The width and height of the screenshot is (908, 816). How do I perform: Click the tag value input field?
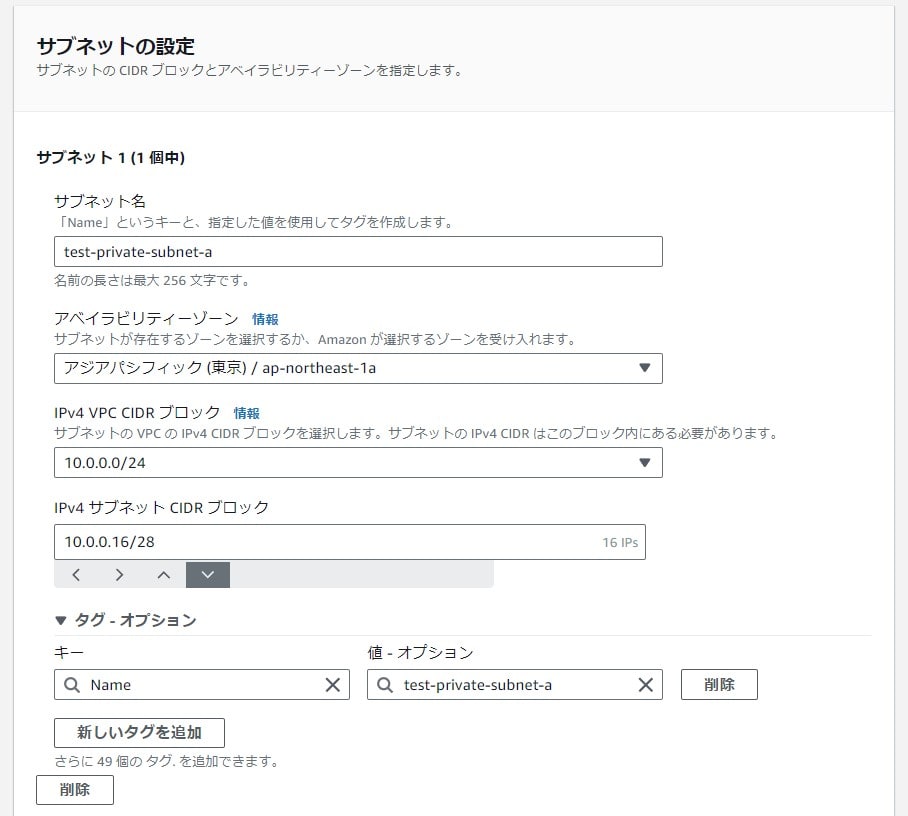coord(514,685)
